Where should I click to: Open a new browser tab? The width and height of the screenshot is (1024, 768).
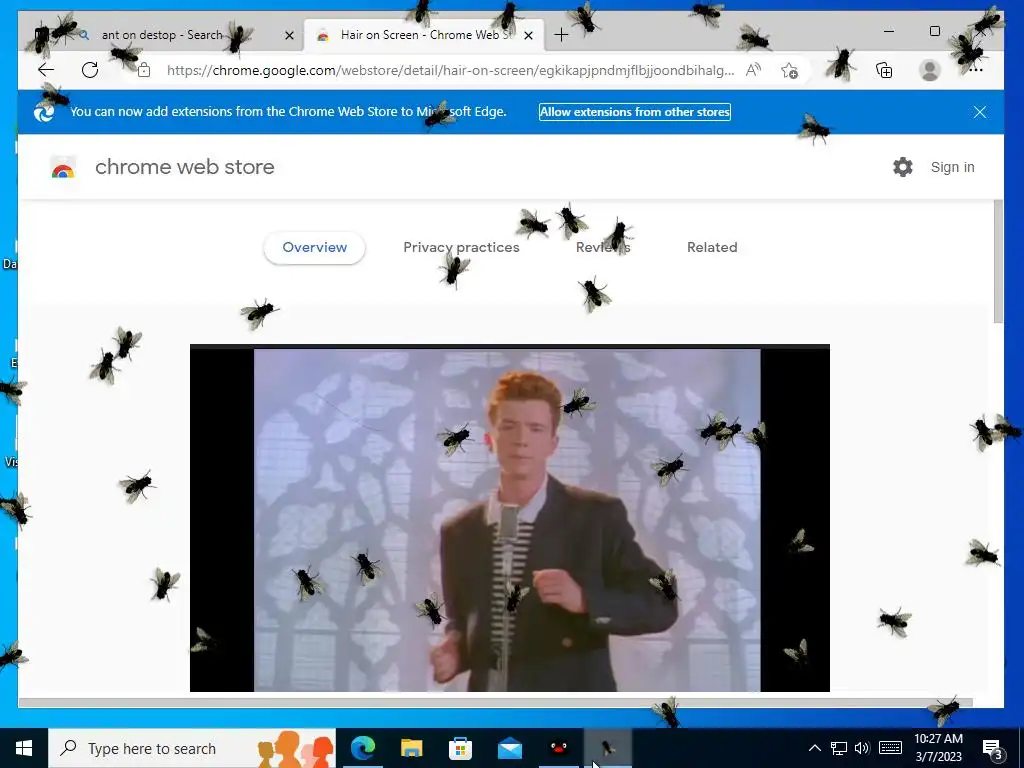561,35
